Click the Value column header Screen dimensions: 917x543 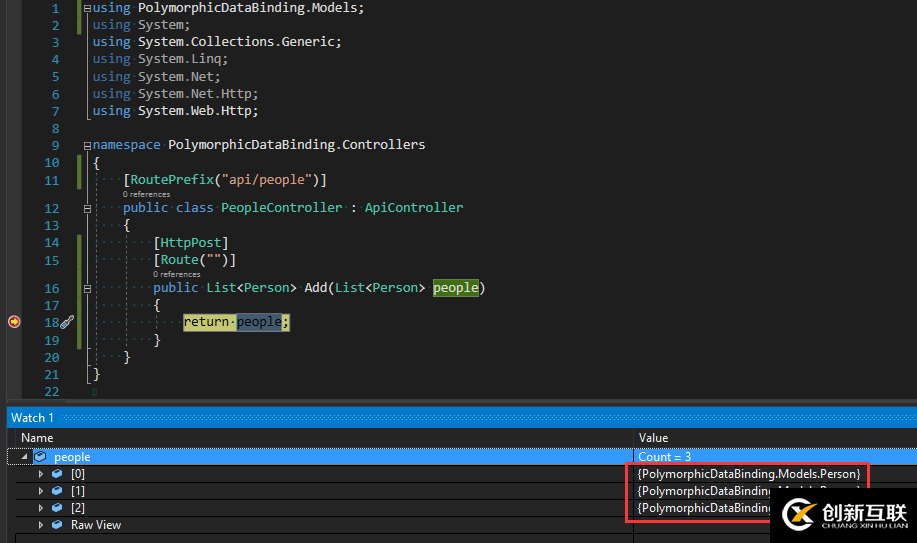pyautogui.click(x=653, y=438)
